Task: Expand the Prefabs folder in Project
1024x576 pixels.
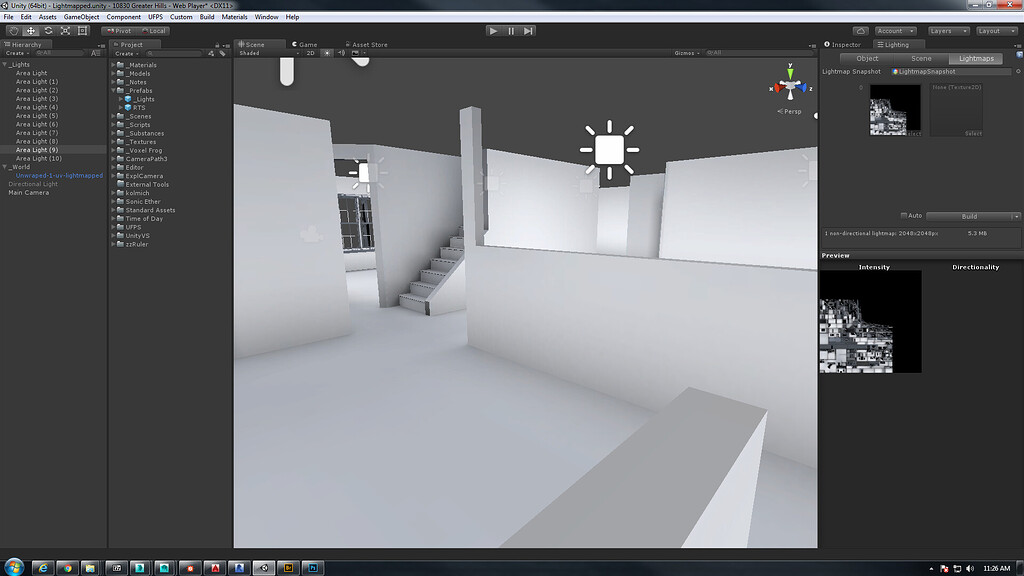Action: [113, 88]
